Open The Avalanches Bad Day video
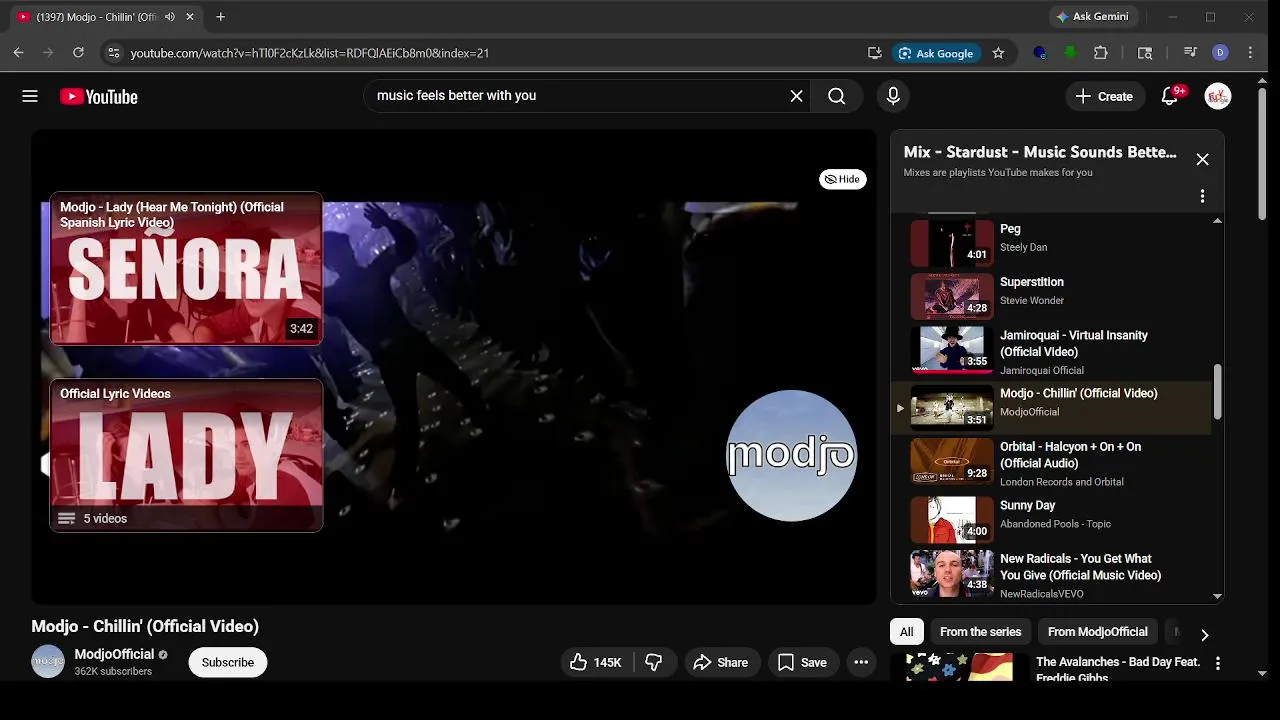Screen dimensions: 1280x720 pyautogui.click(x=1118, y=669)
